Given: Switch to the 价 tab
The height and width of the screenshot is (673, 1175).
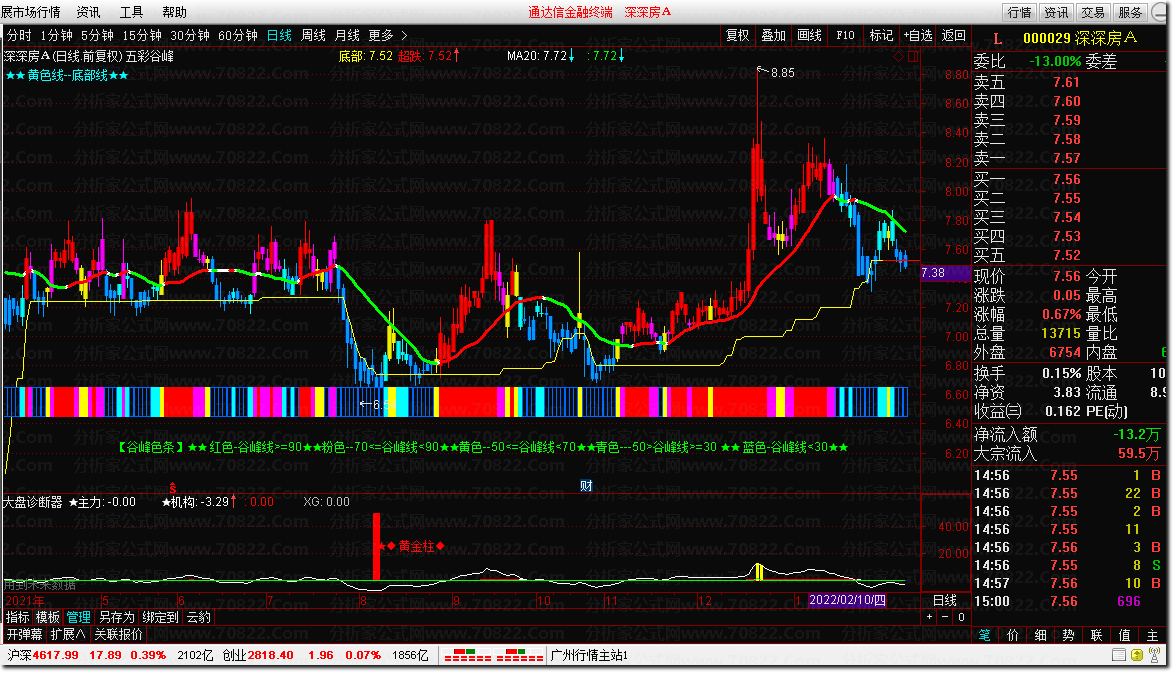Looking at the screenshot, I should [x=1012, y=635].
